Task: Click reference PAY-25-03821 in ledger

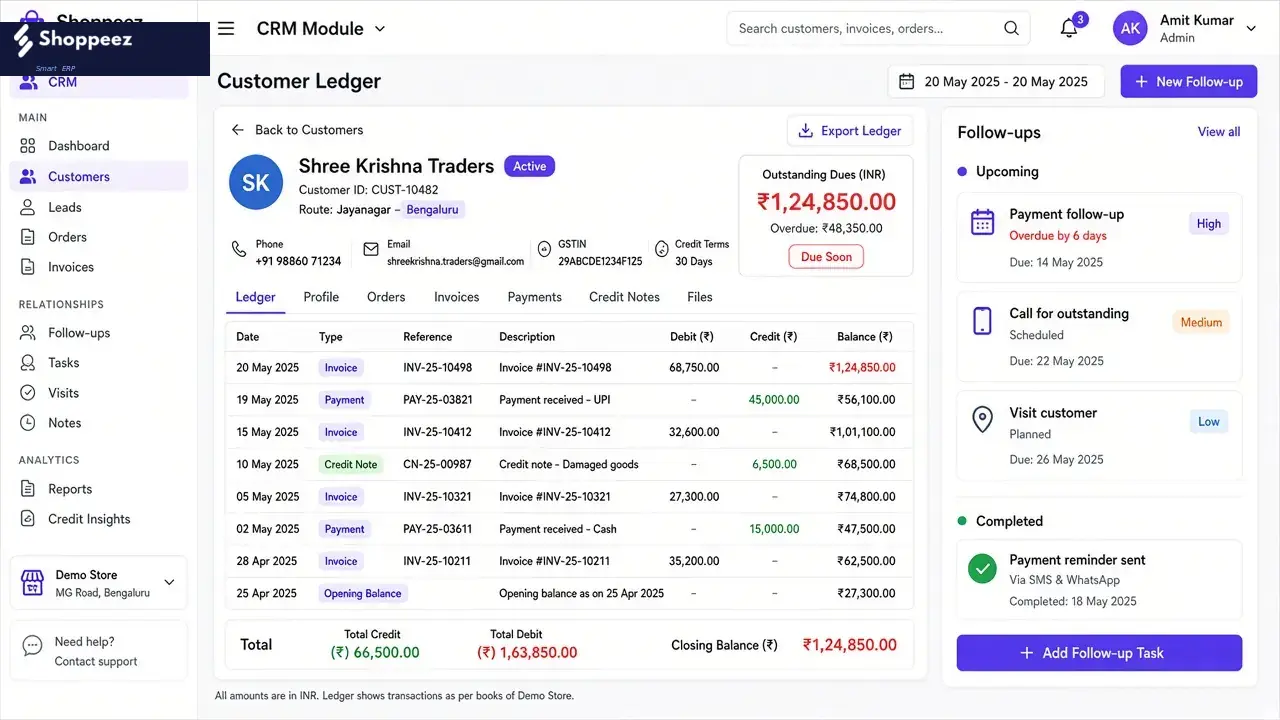Action: click(438, 400)
